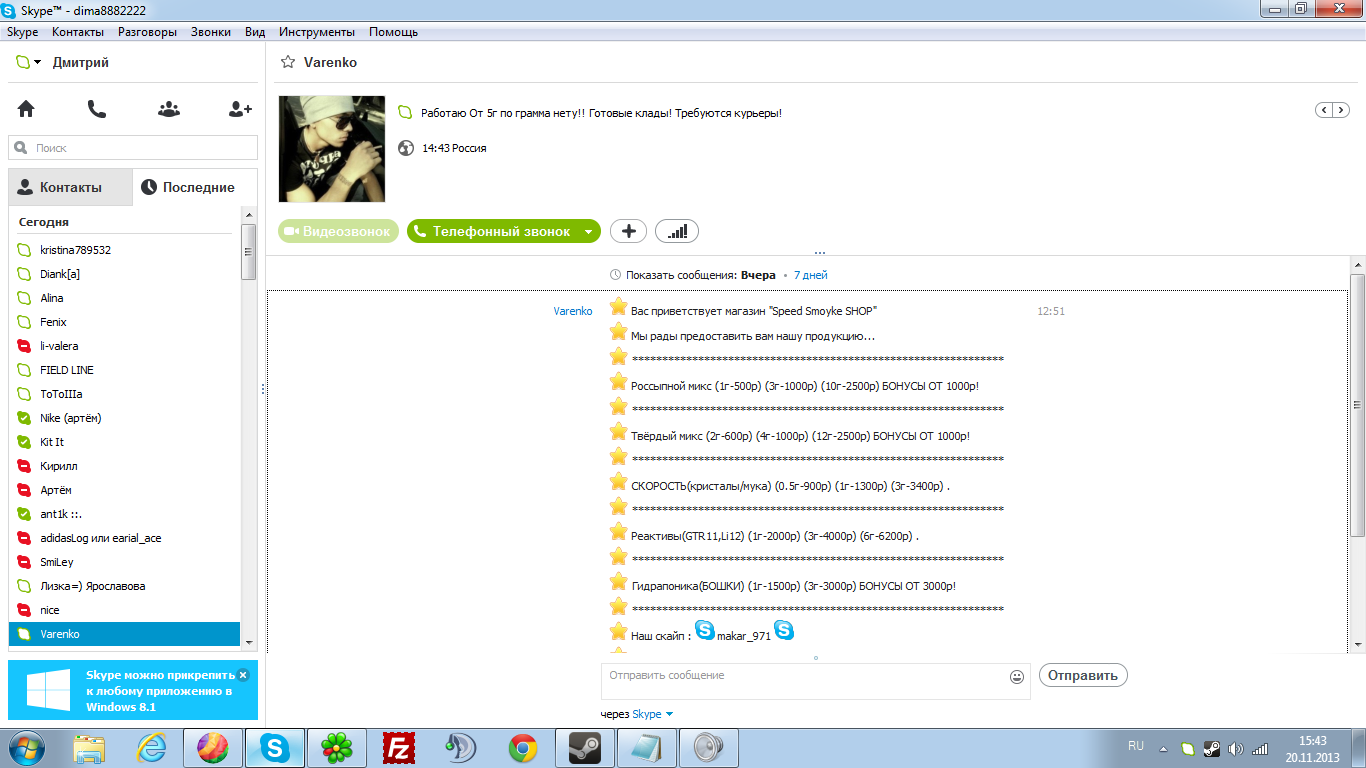Show hidden system tray icons
Image resolution: width=1366 pixels, height=768 pixels.
(x=1163, y=748)
